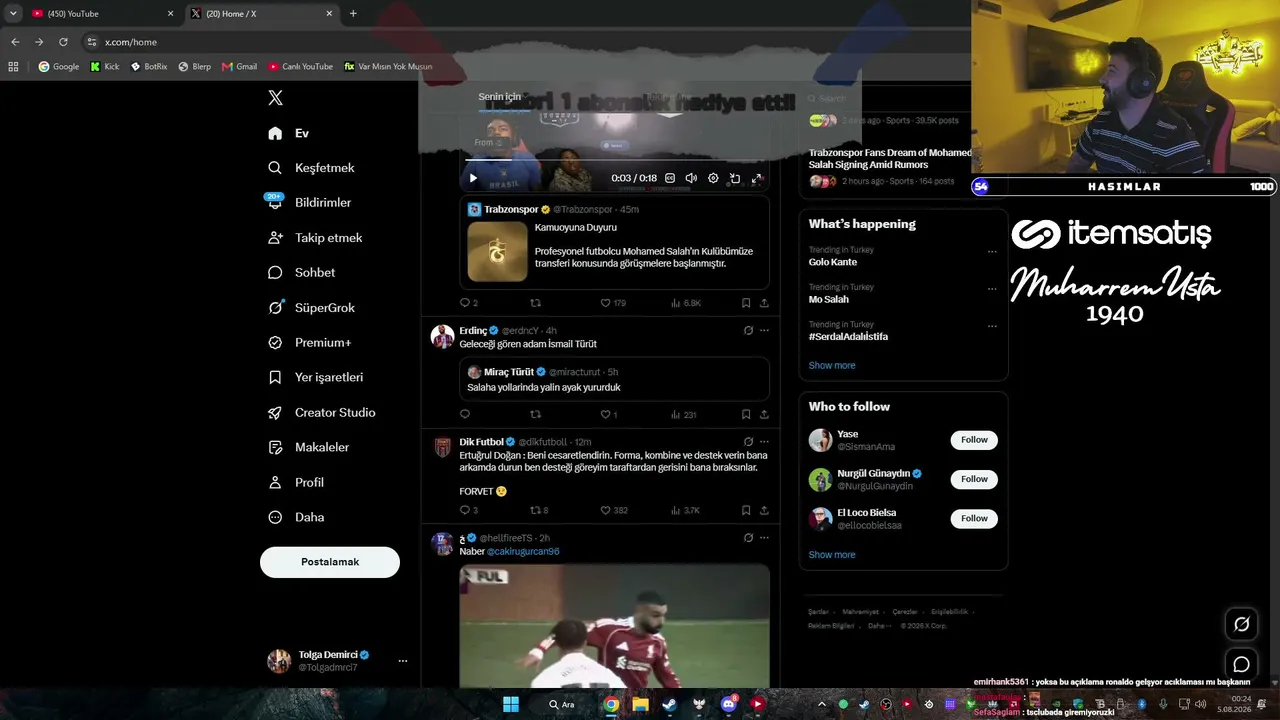Open the quoted Trabzonspor post thumbnail
1280x720 pixels.
497,251
